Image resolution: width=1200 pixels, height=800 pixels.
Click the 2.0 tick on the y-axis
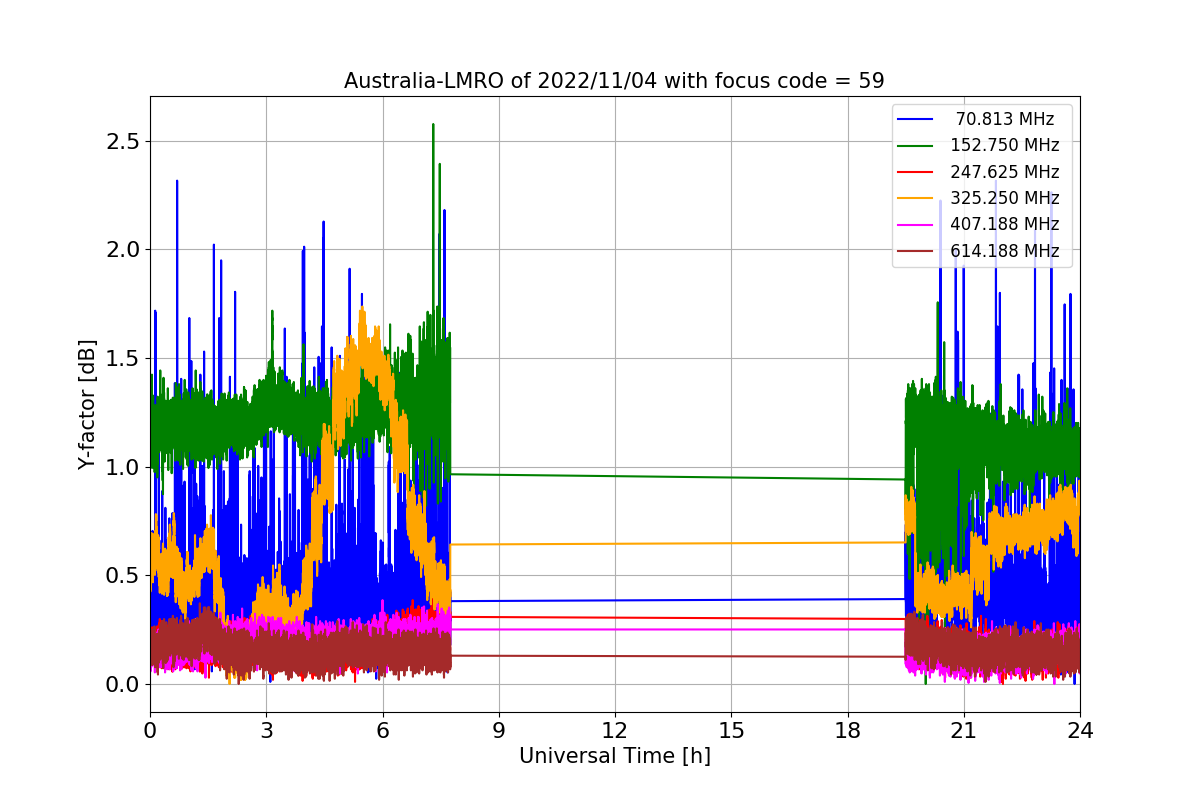pos(122,250)
